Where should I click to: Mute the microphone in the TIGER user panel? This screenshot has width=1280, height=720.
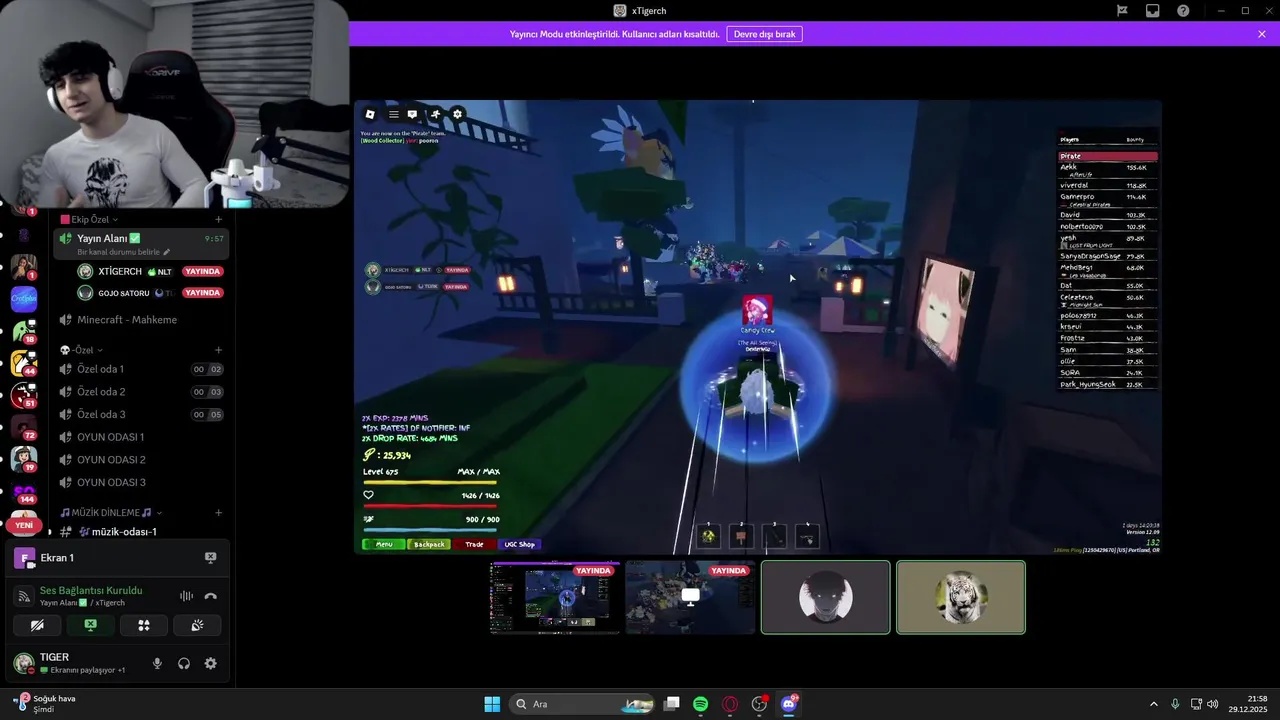click(157, 663)
